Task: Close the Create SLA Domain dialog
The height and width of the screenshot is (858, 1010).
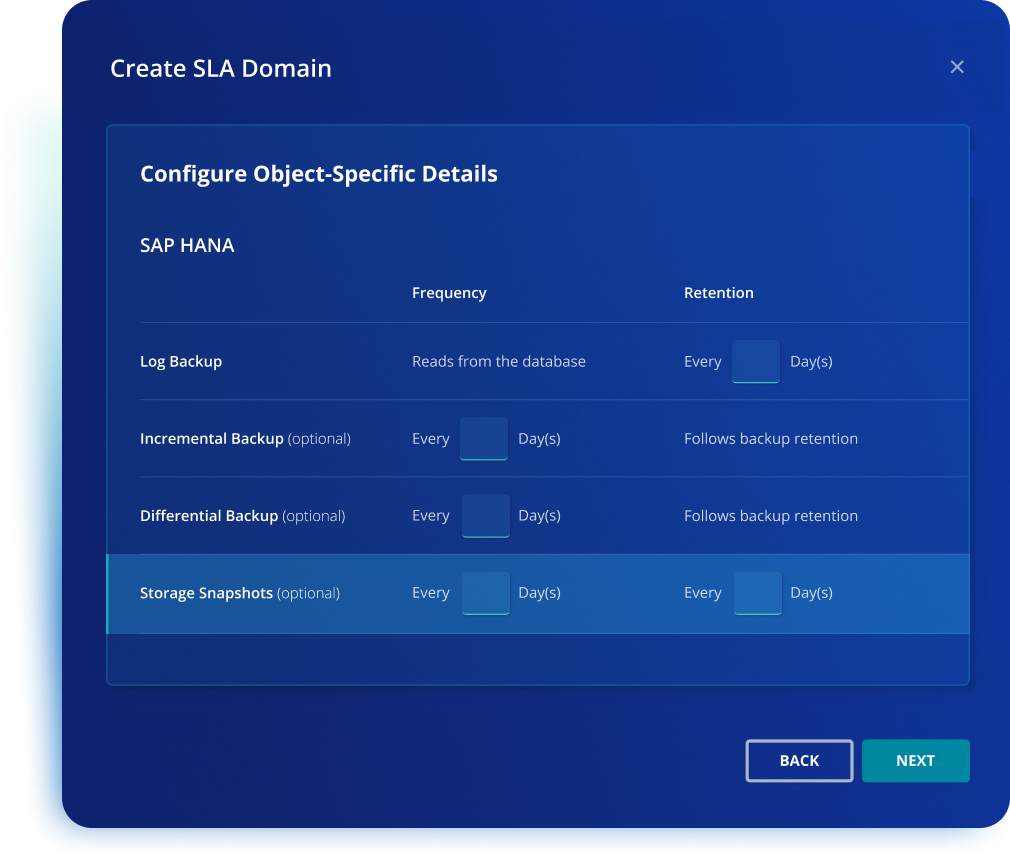Action: (957, 67)
